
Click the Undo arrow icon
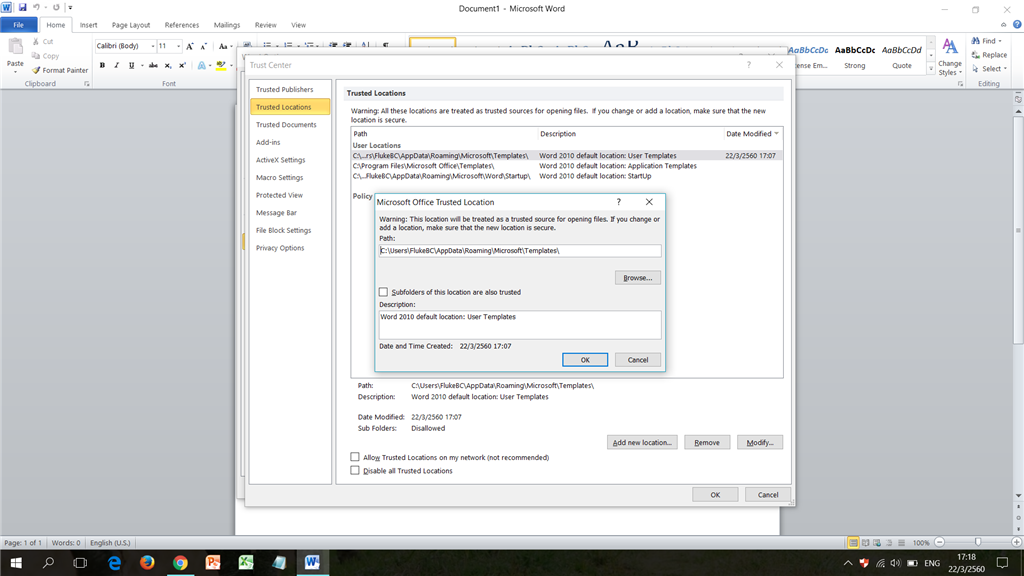pos(37,7)
